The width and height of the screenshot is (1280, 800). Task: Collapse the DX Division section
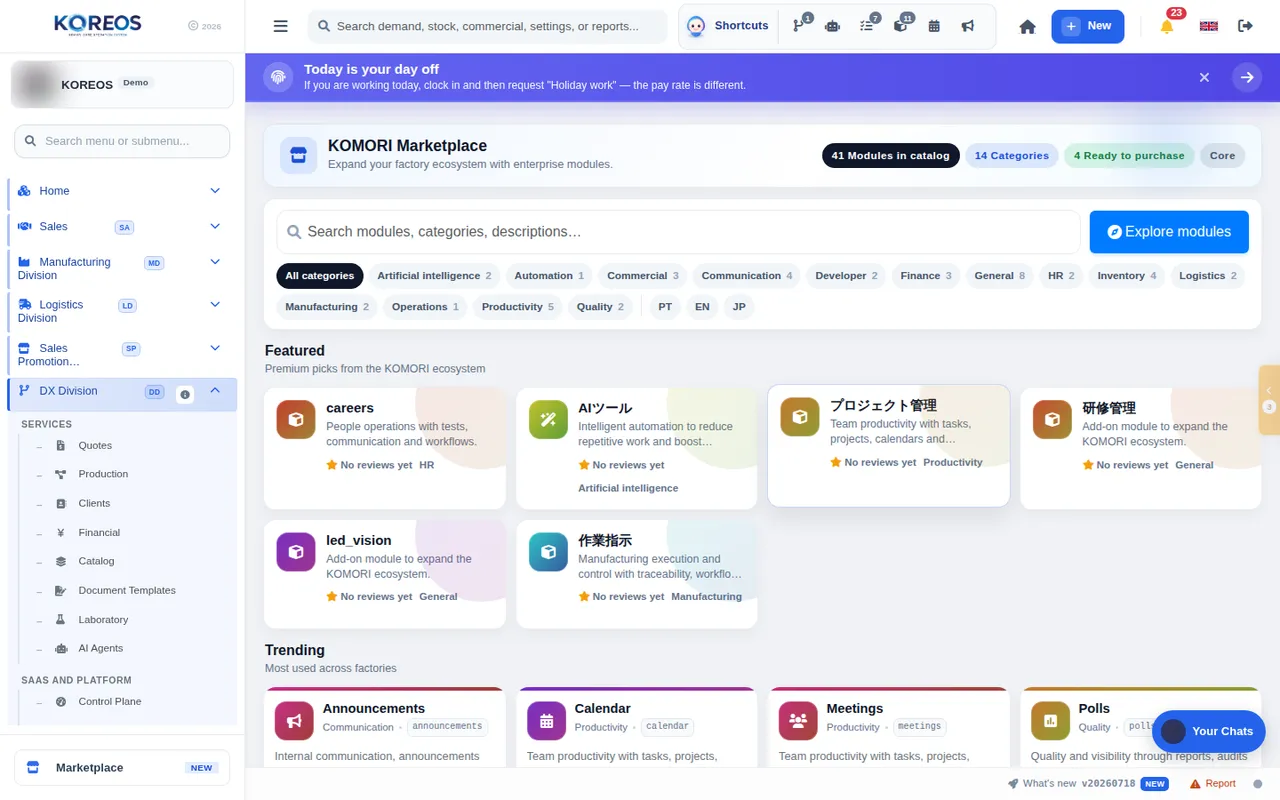tap(123, 394)
